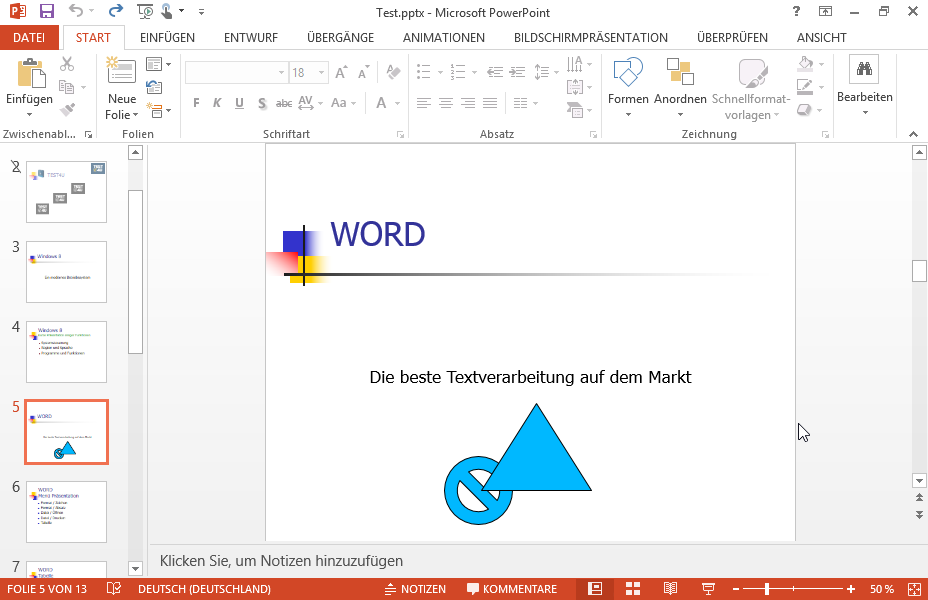928x600 pixels.
Task: Decrease the font size with the smaller A
Action: (x=363, y=73)
